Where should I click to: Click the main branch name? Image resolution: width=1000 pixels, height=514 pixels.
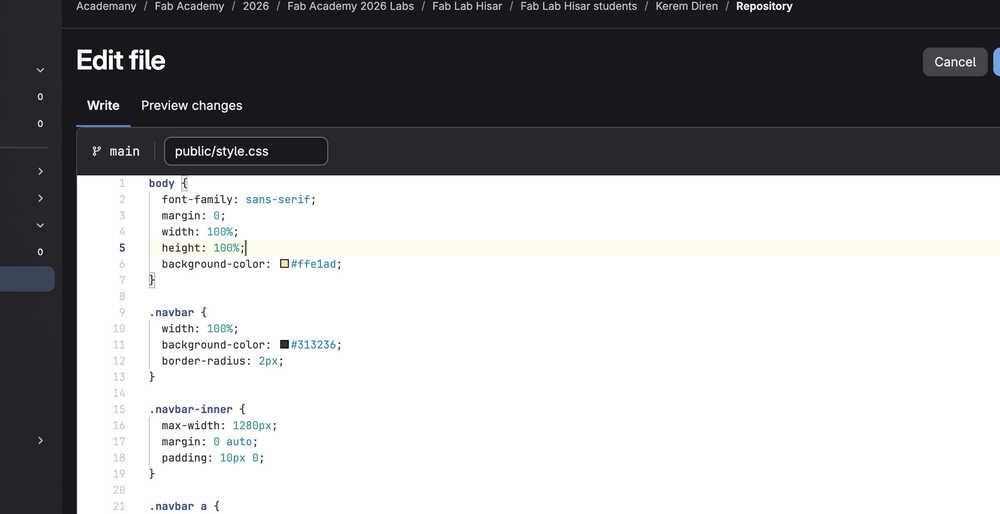coord(124,151)
